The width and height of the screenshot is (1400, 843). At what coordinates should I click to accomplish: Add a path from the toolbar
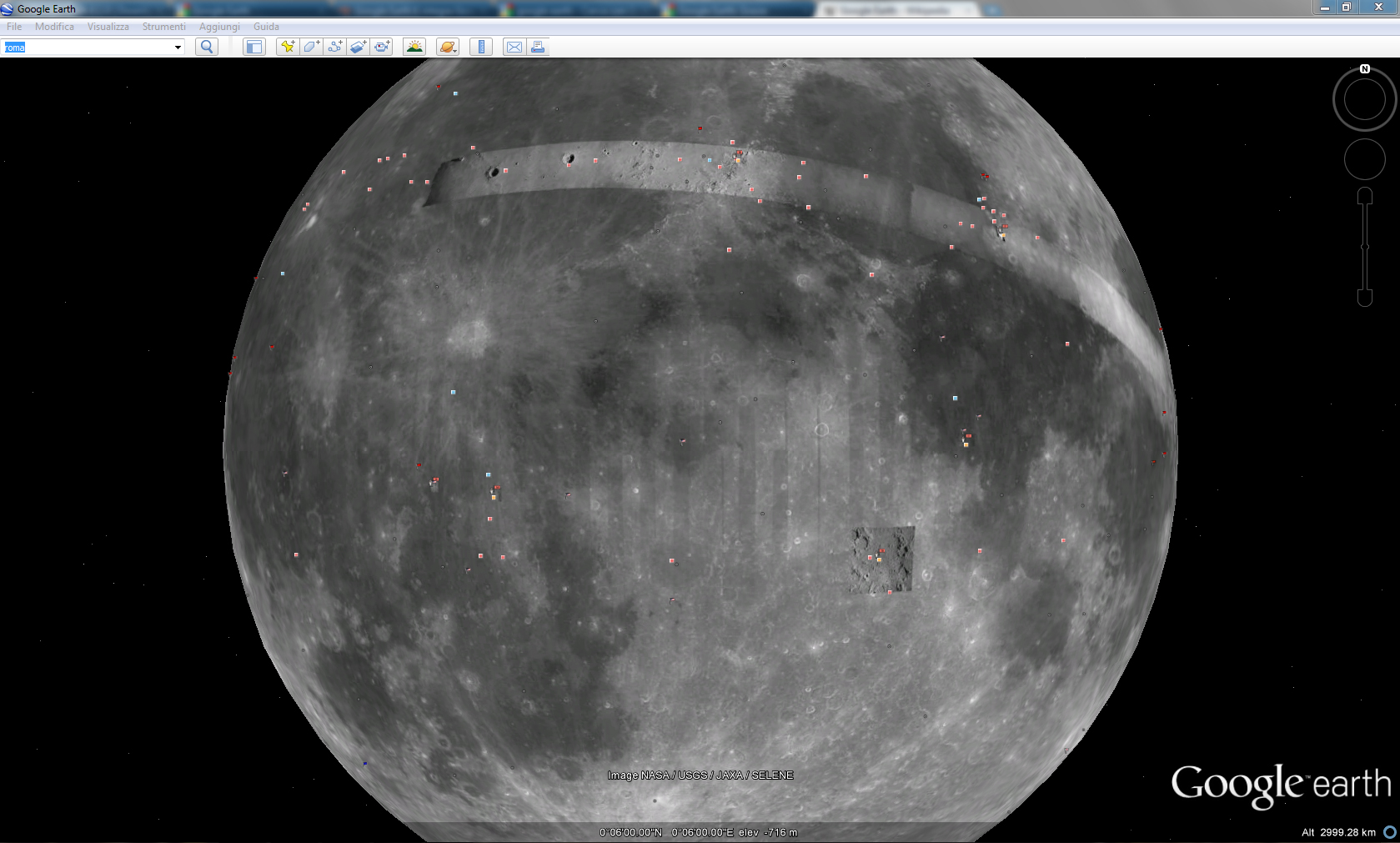[334, 47]
